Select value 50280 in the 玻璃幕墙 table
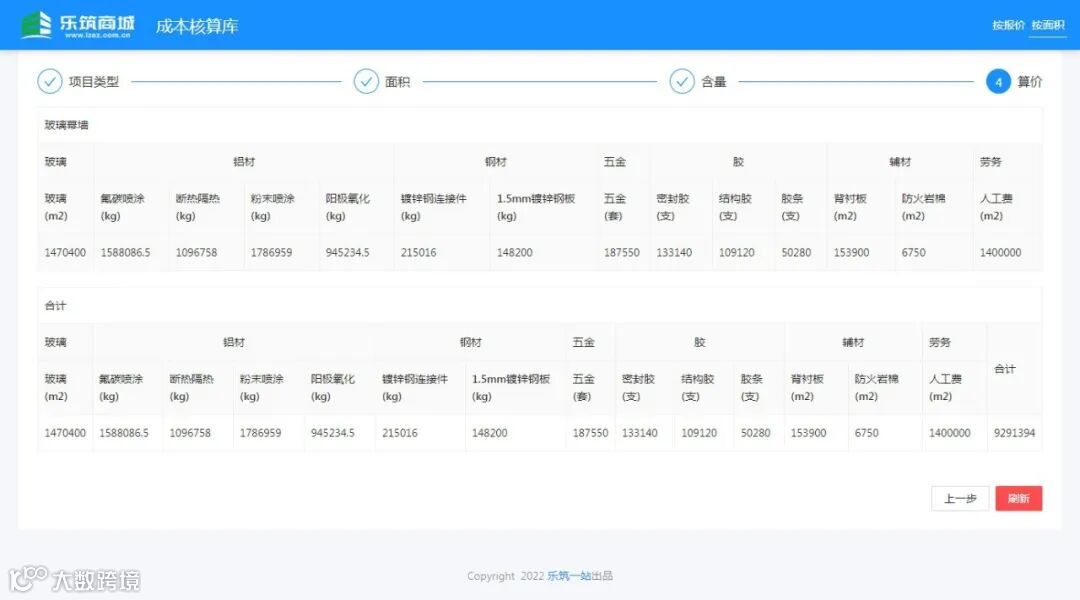Viewport: 1080px width, 600px height. 796,252
